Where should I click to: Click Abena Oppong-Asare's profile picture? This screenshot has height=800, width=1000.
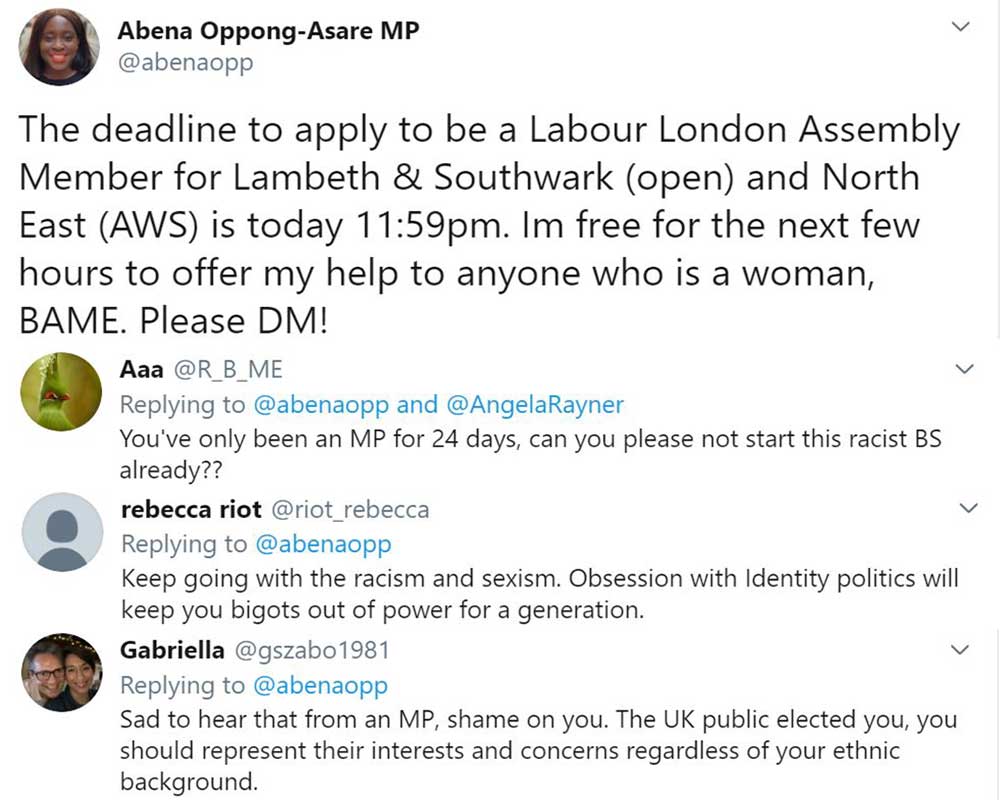point(58,45)
